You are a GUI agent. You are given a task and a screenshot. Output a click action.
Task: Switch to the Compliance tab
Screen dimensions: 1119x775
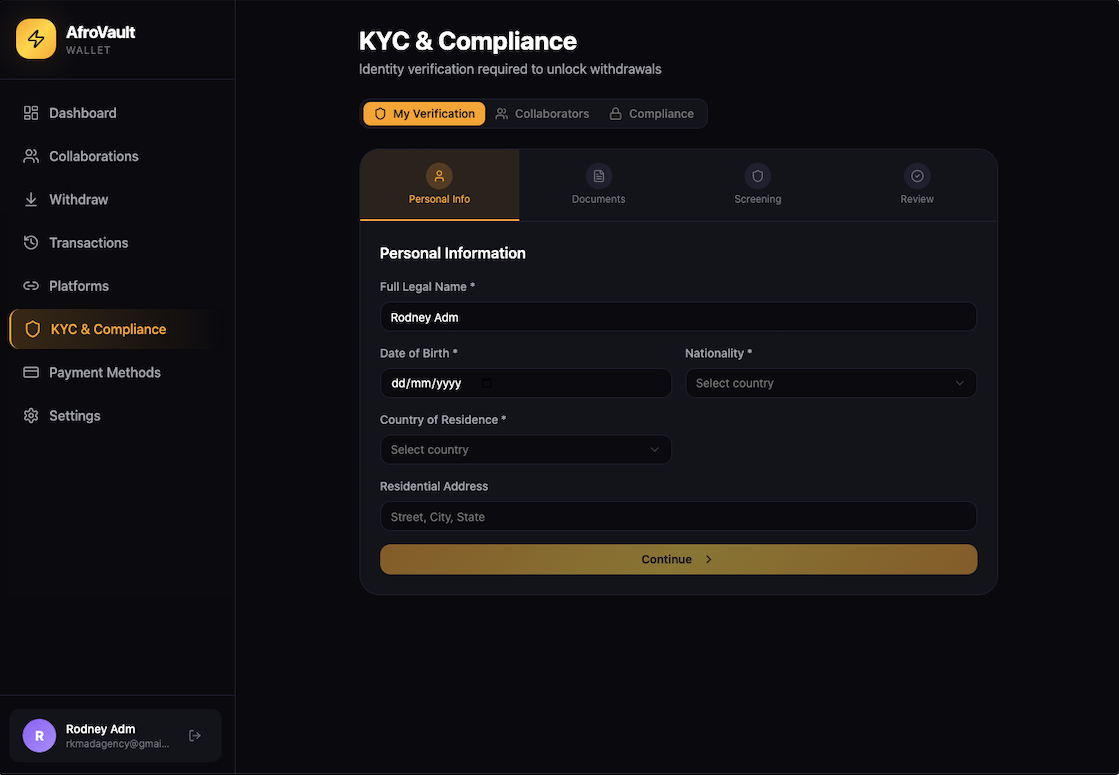click(x=651, y=114)
